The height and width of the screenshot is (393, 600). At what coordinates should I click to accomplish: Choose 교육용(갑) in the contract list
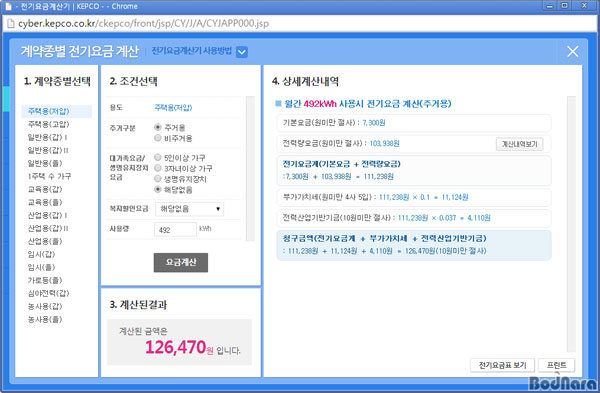(x=45, y=189)
